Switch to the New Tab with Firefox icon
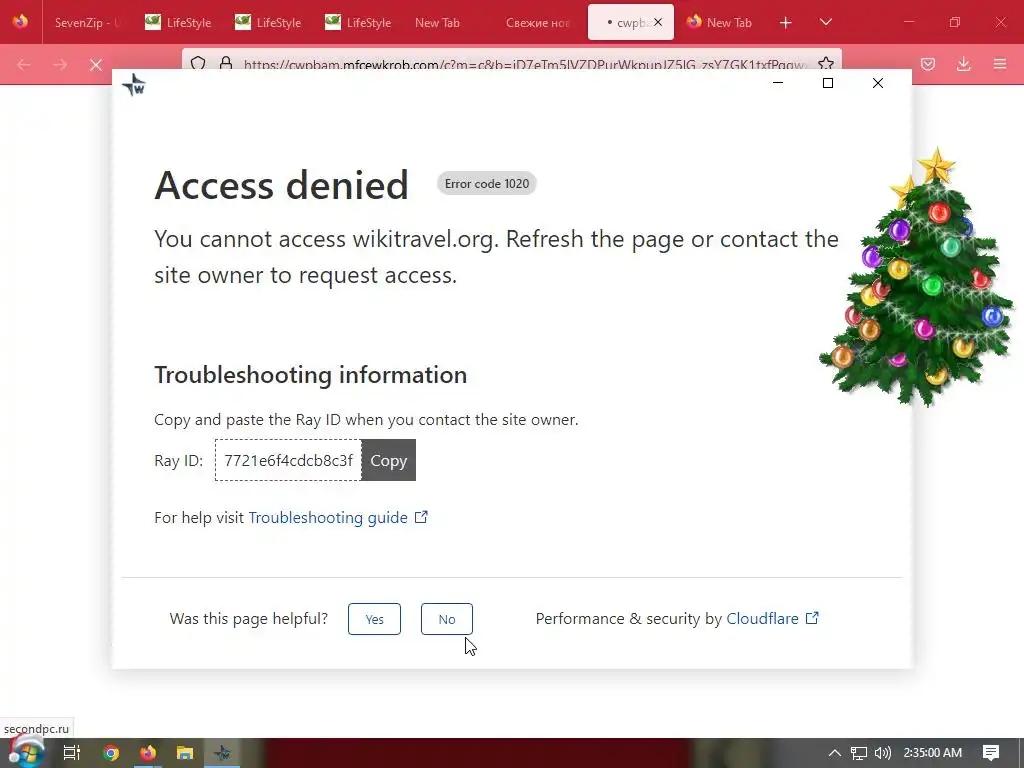 (x=720, y=22)
